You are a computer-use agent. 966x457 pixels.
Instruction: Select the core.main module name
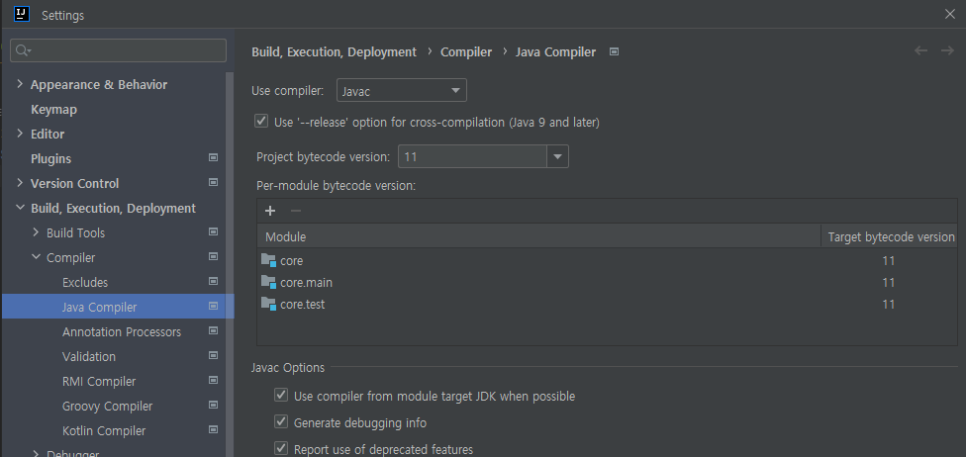click(x=306, y=283)
